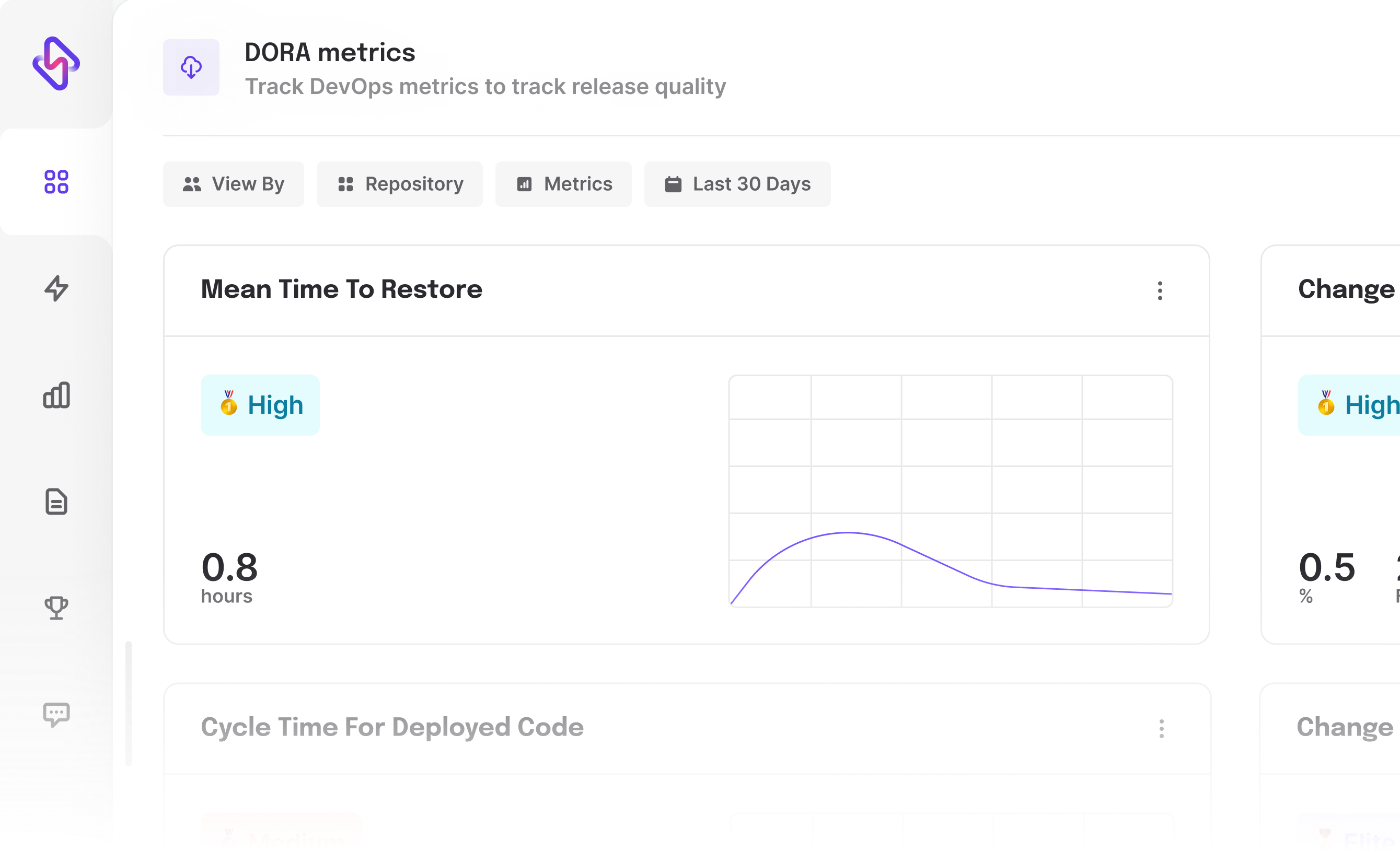Open Cycle Time For Deployed Code menu
The image size is (1400, 851).
pos(1161,728)
